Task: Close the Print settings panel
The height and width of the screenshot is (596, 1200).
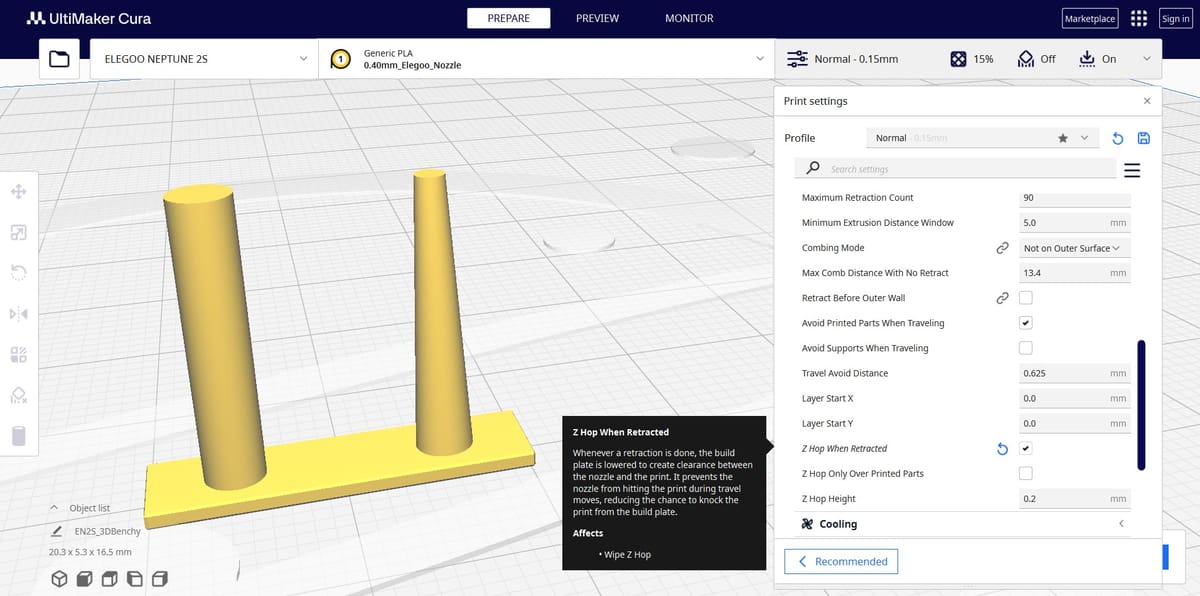Action: pos(1147,101)
